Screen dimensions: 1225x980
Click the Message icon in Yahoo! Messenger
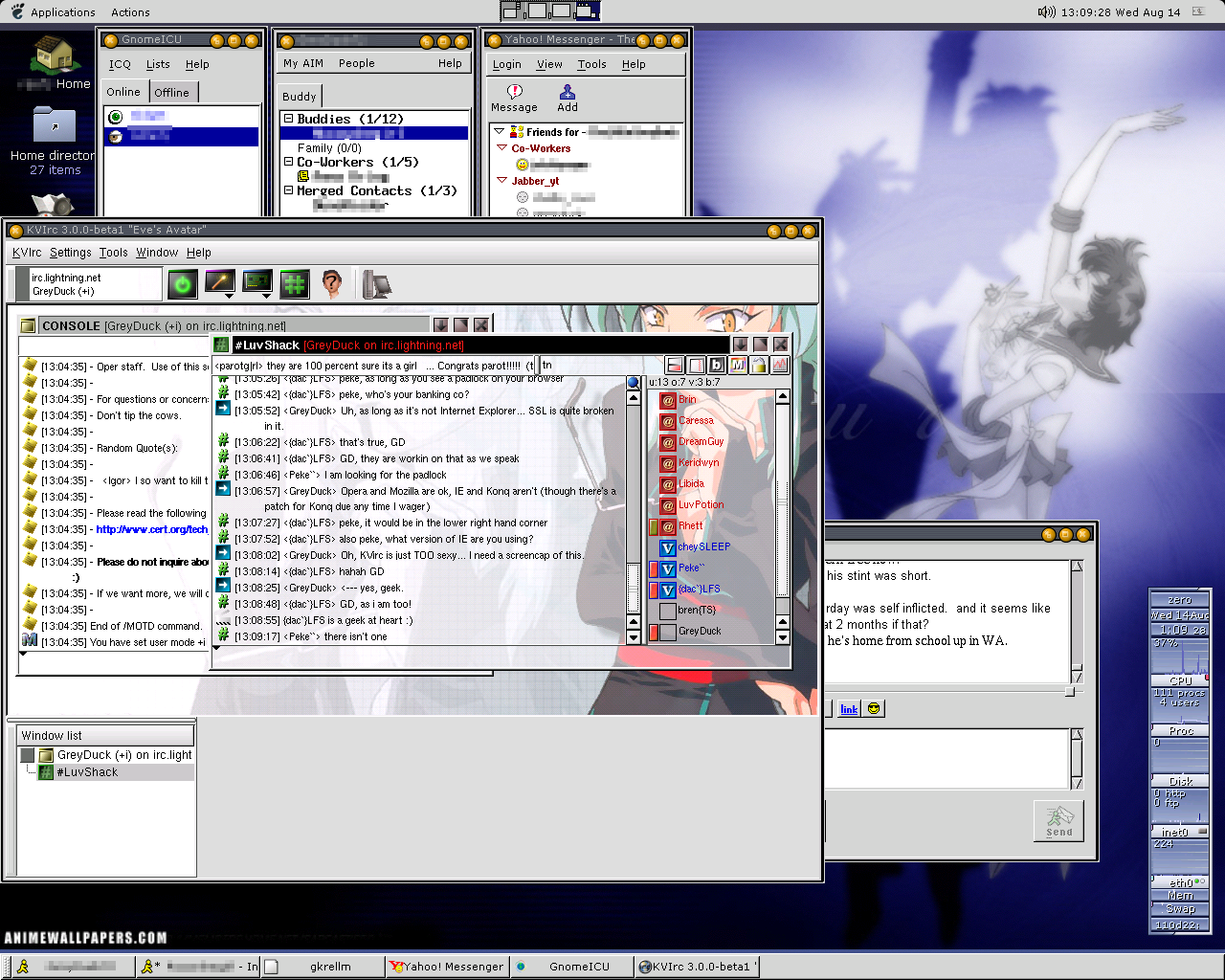tap(514, 99)
